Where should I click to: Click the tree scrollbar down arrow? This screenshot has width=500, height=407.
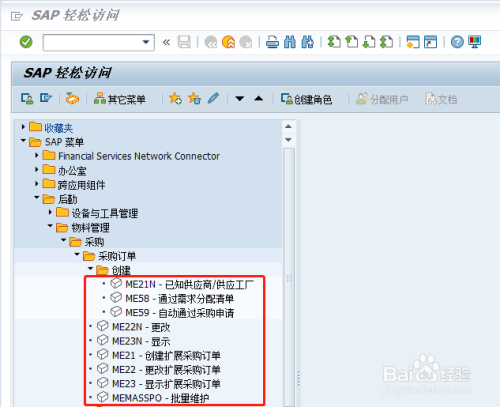[289, 140]
